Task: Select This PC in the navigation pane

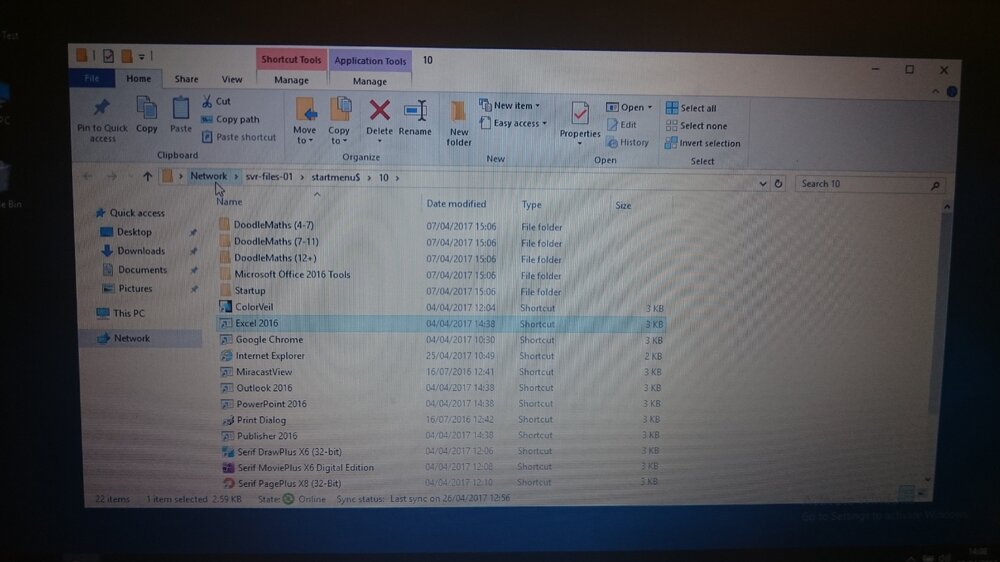Action: (x=121, y=313)
